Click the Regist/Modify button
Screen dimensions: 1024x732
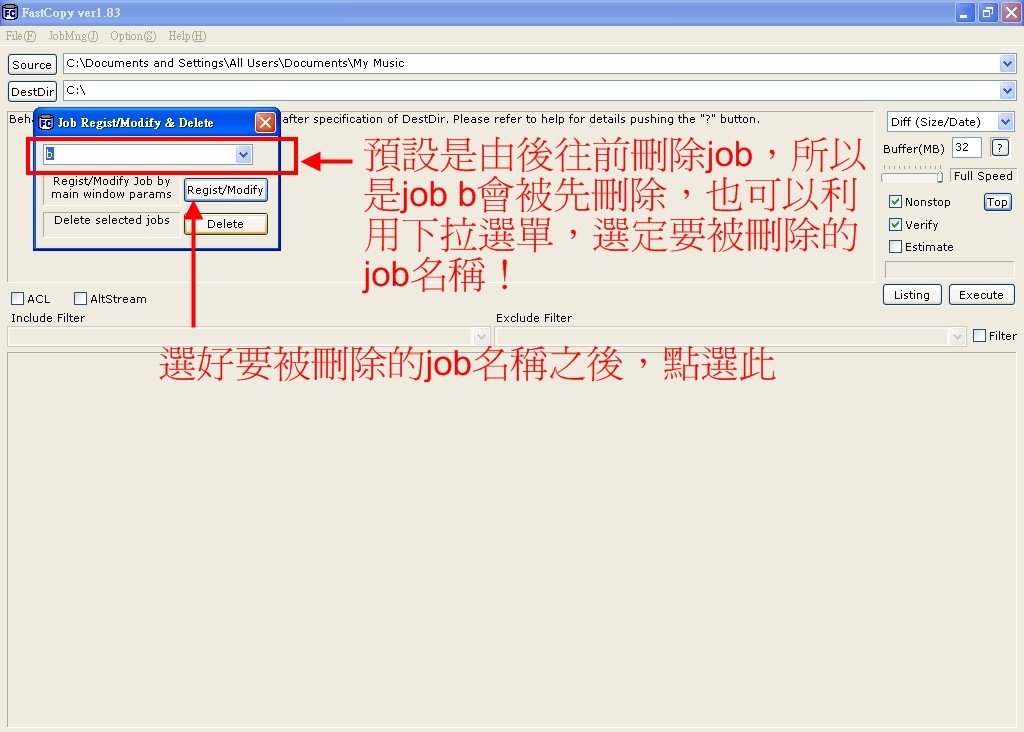225,190
